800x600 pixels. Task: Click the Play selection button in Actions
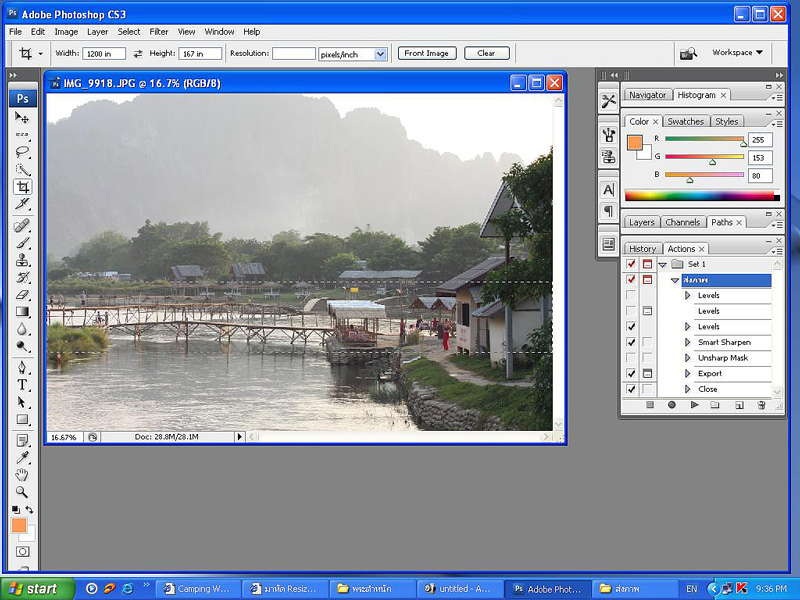click(x=694, y=405)
